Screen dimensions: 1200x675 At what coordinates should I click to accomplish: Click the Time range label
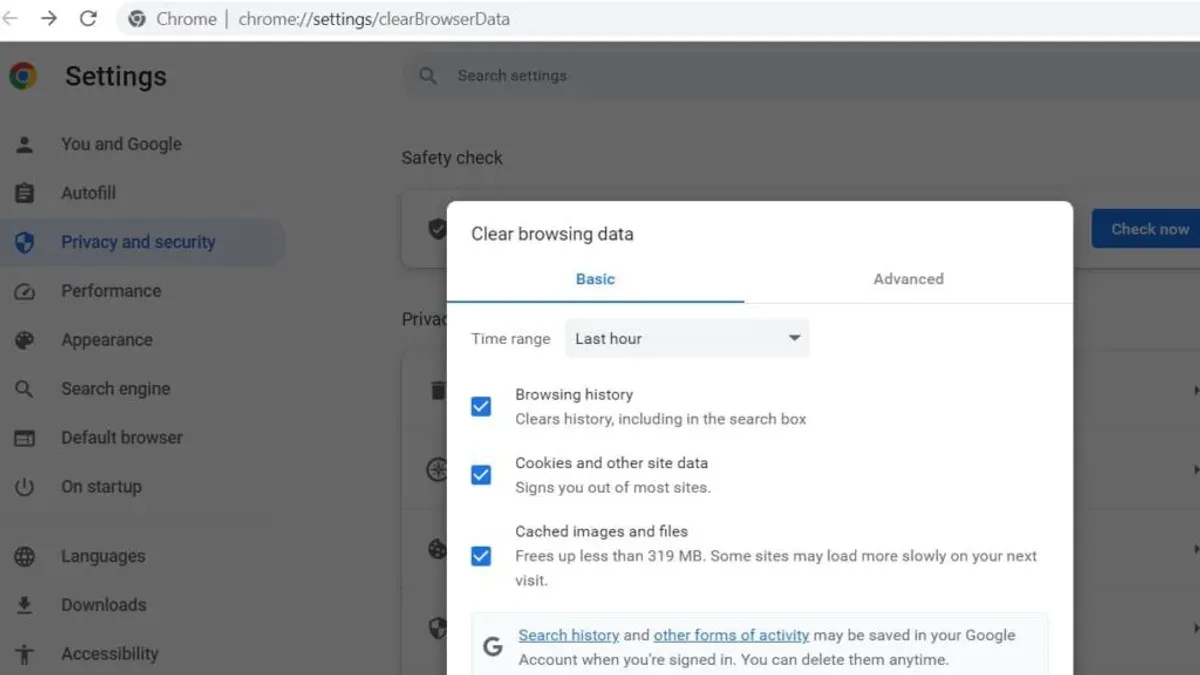tap(511, 339)
